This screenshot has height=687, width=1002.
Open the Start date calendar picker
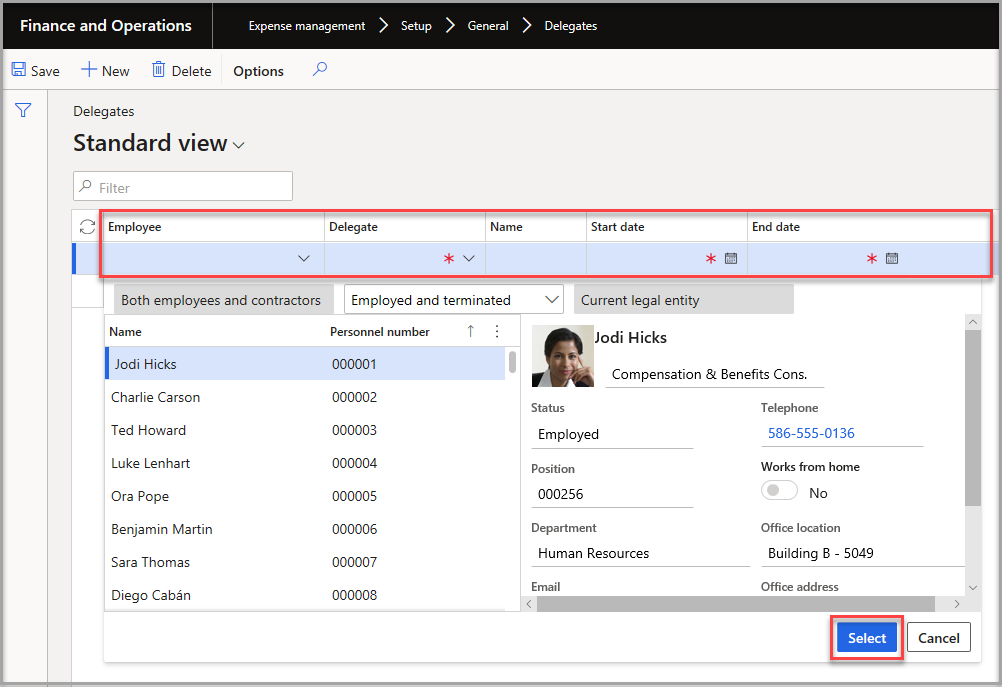click(731, 258)
